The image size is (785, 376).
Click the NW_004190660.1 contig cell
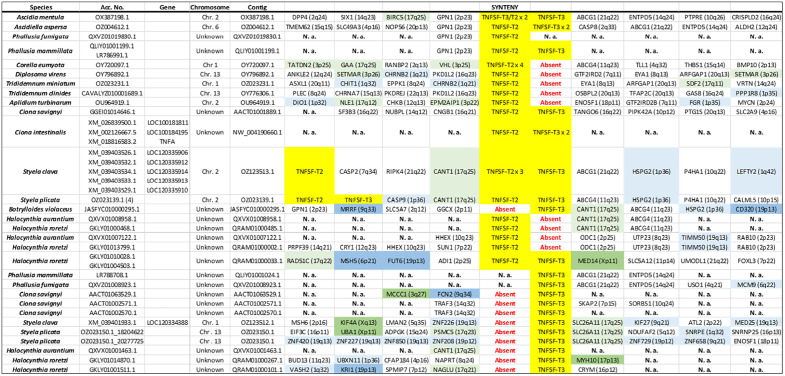257,132
